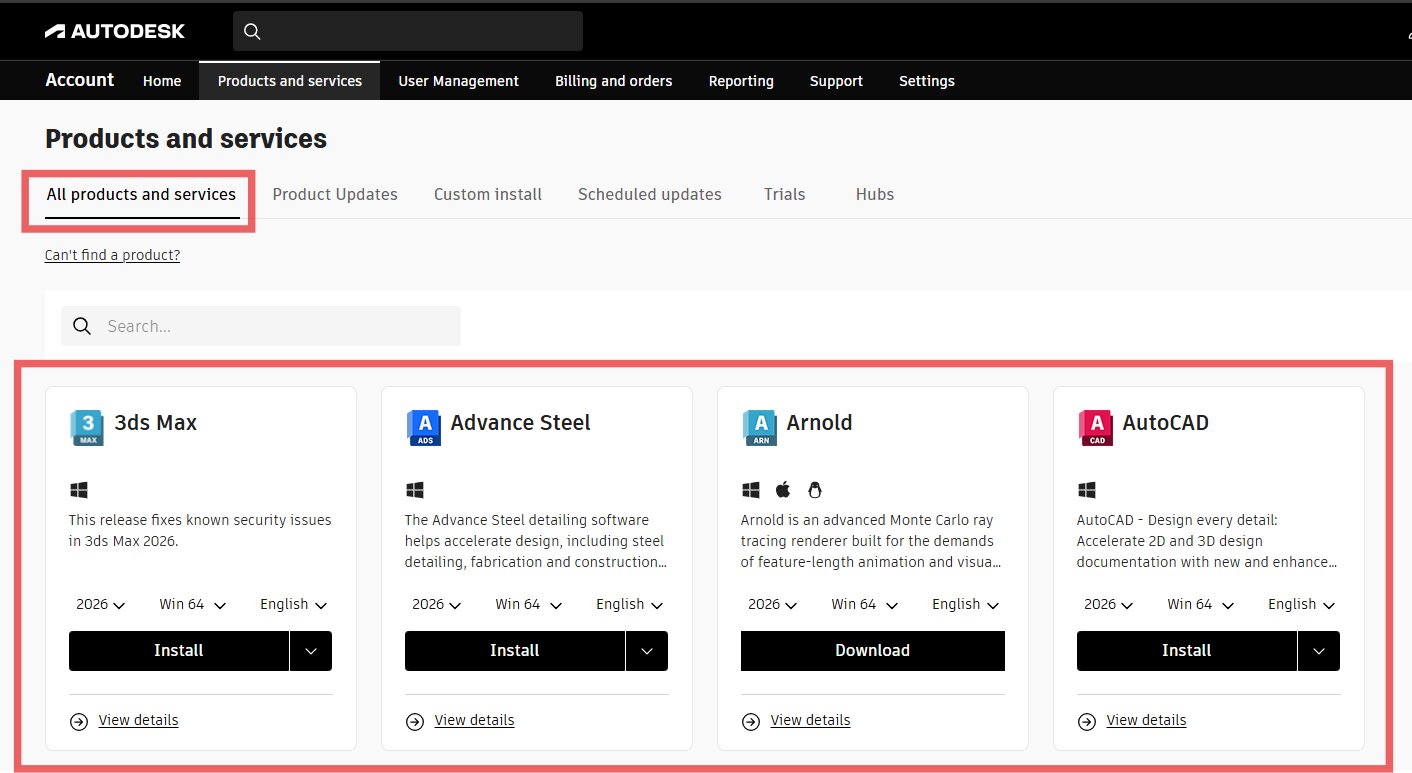Expand the arrow next to 3ds Max Install
1412x773 pixels.
click(x=311, y=651)
